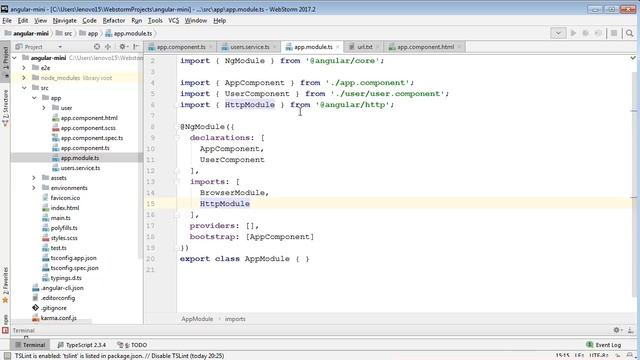Collapse the app folder

[x=34, y=98]
